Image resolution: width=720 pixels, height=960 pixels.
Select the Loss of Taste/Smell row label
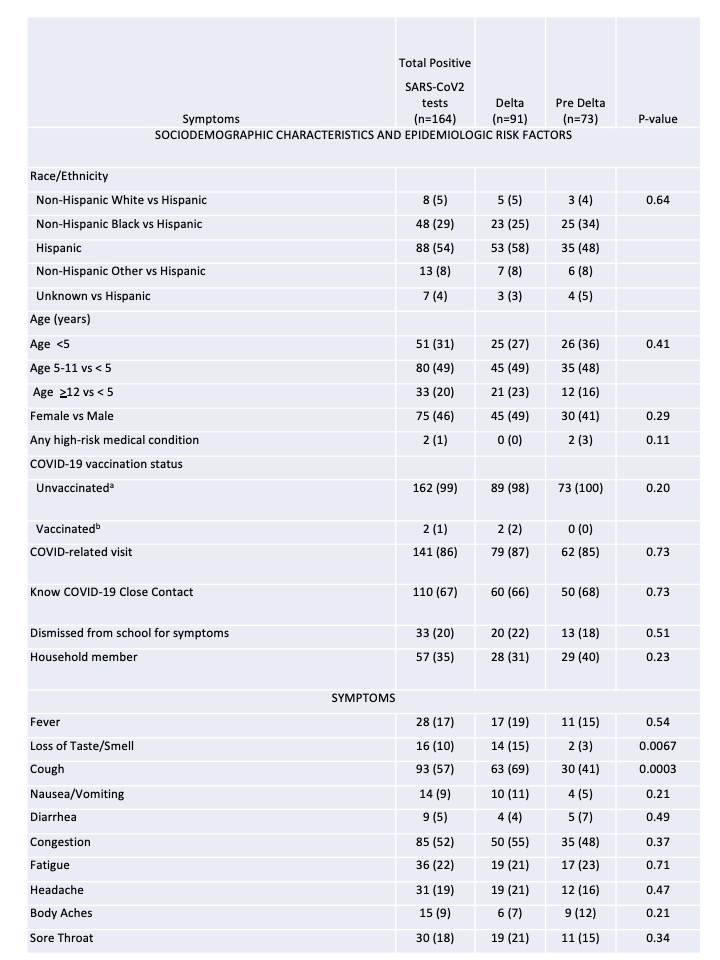[82, 746]
